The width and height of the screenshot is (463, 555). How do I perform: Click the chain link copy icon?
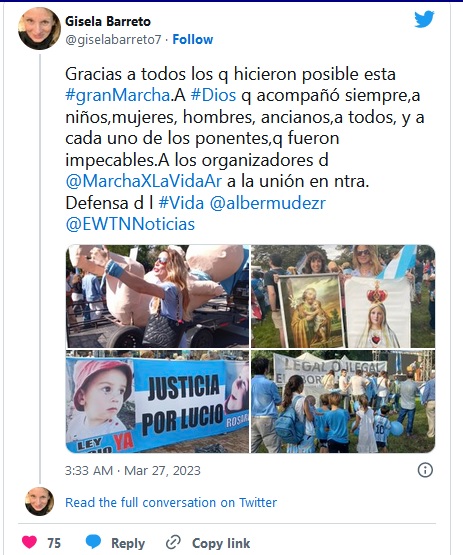(x=173, y=542)
